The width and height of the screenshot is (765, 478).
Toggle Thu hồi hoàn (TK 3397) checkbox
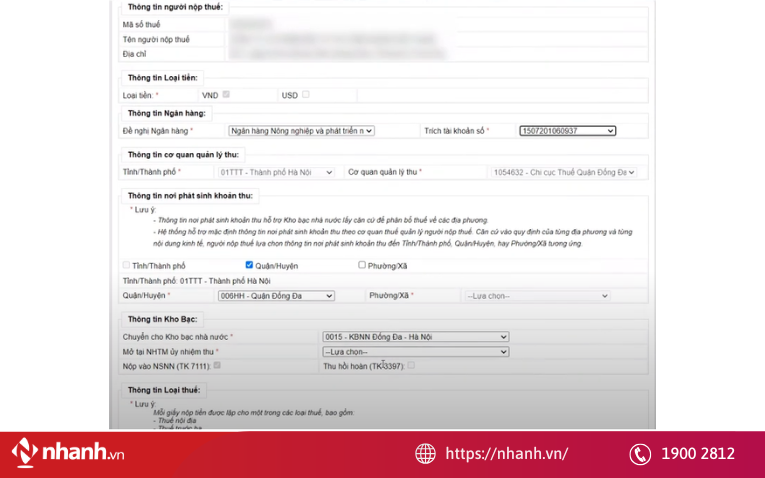(x=411, y=366)
